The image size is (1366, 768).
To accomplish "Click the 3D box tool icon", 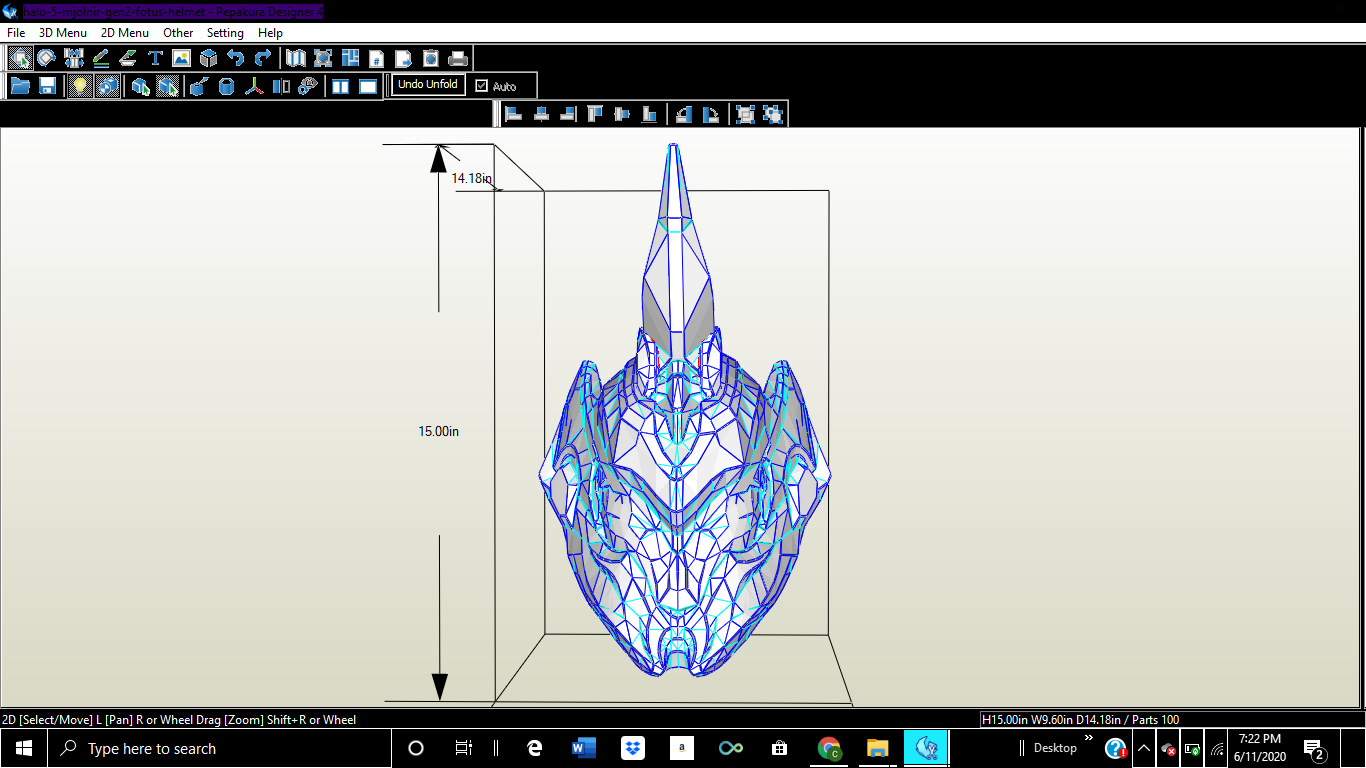I will pyautogui.click(x=208, y=58).
